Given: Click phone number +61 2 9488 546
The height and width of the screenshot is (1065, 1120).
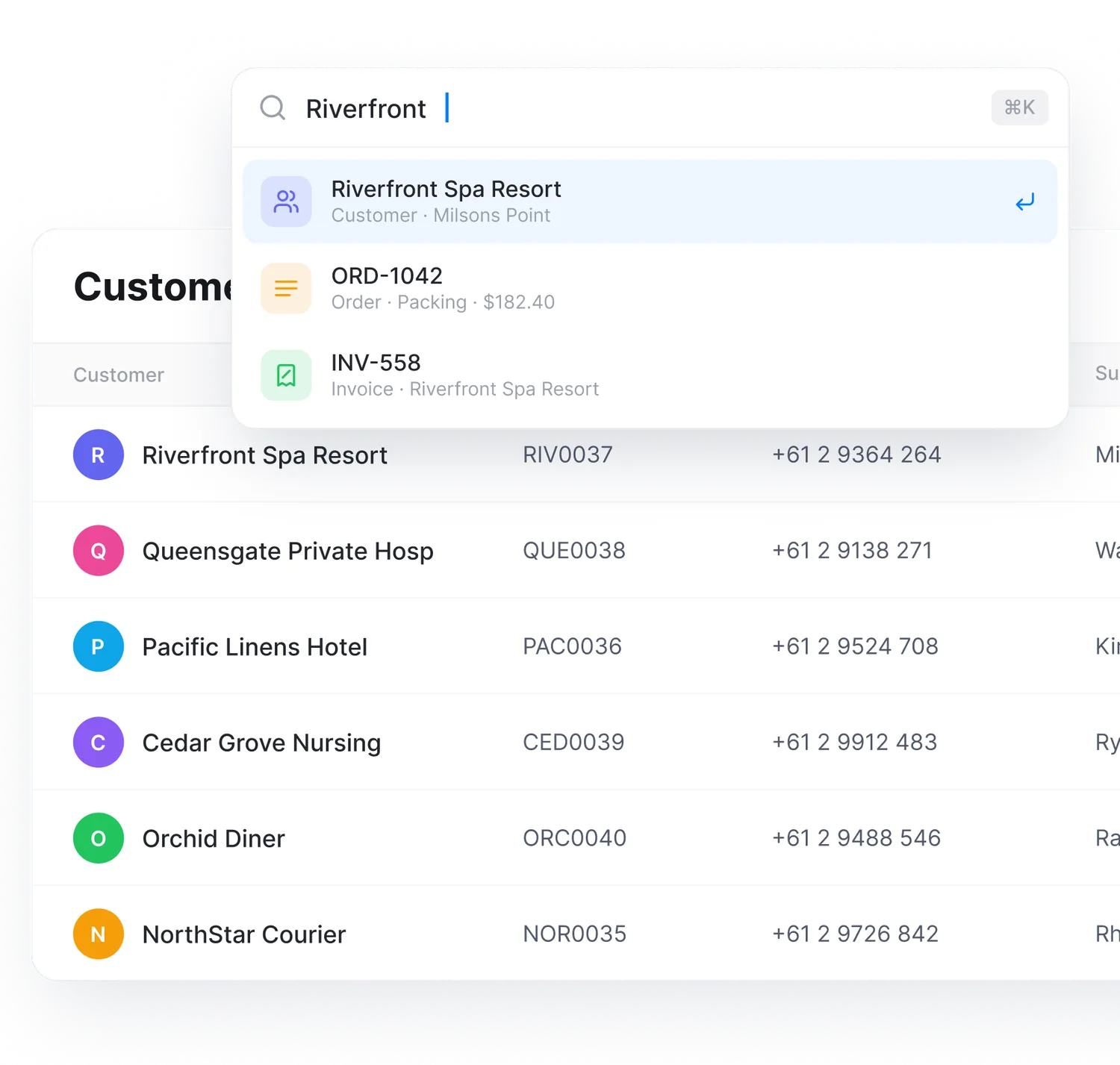Looking at the screenshot, I should [x=856, y=838].
